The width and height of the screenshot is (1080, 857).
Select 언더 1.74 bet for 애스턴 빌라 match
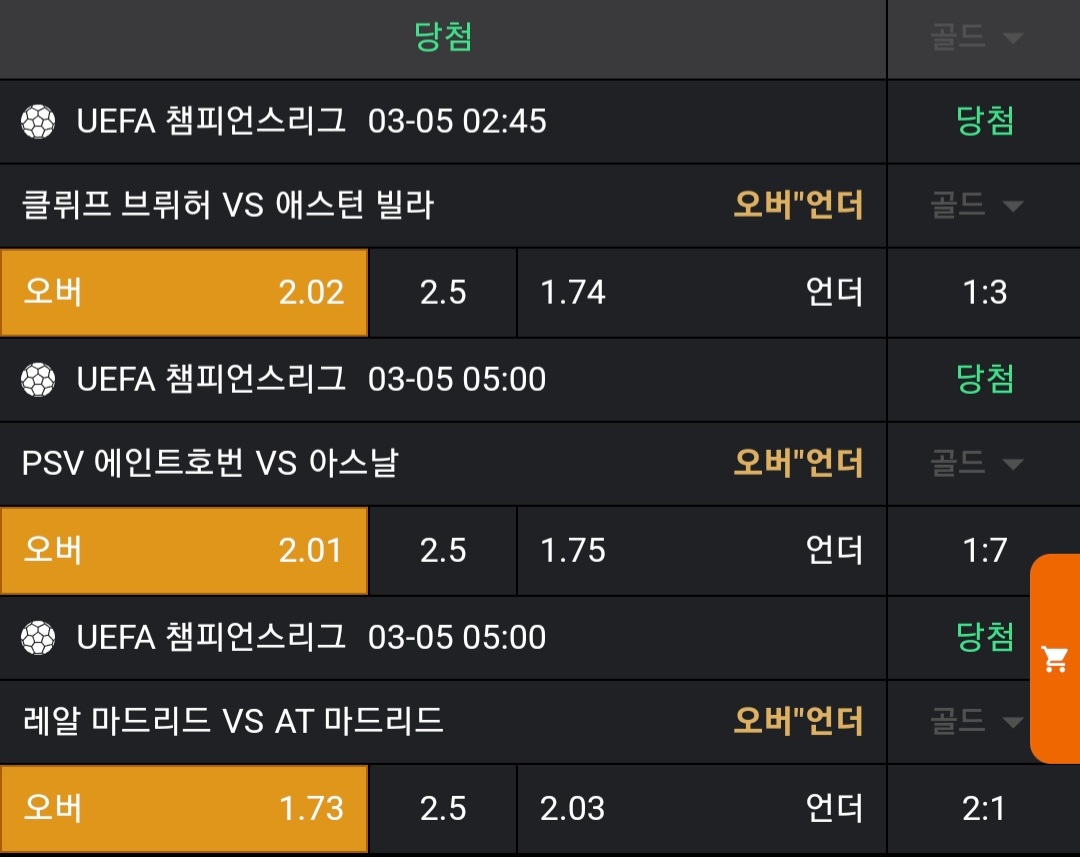[701, 293]
